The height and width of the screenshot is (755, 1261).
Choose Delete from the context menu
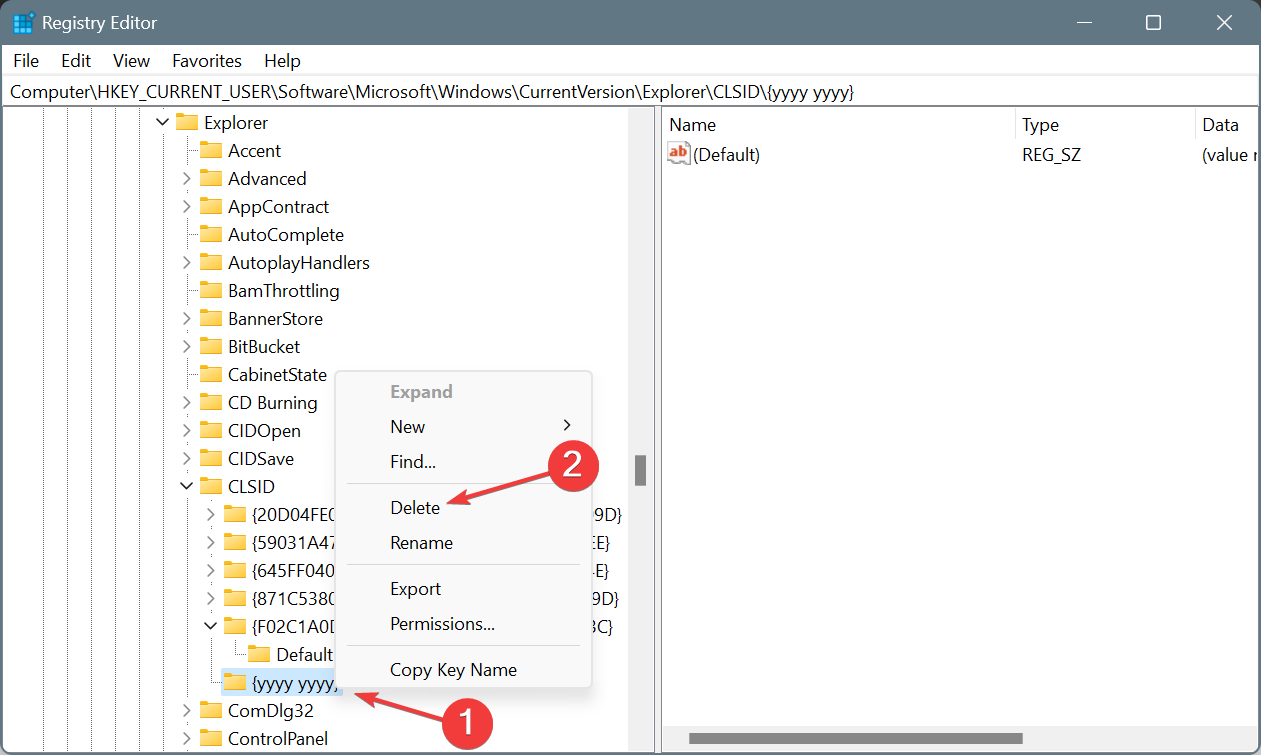pyautogui.click(x=415, y=507)
